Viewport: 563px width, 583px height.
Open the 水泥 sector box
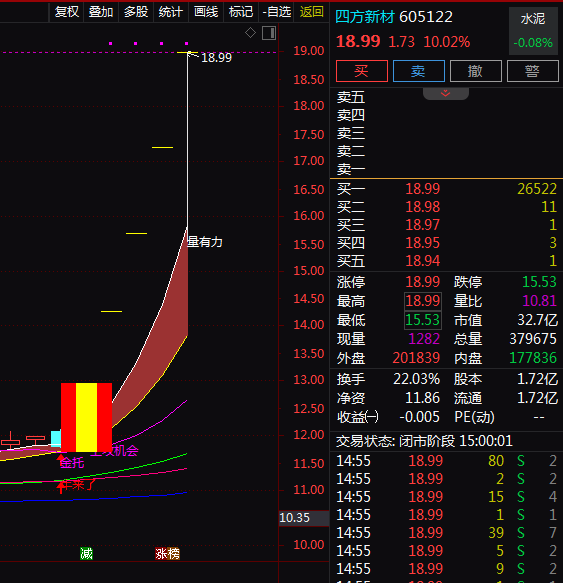[533, 30]
